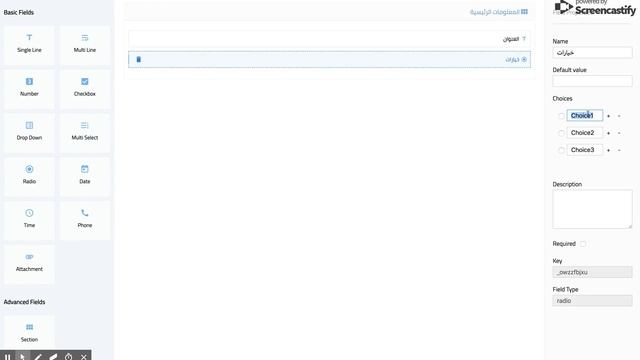Add a Time field
Screen dimensions: 640x360
point(29,220)
